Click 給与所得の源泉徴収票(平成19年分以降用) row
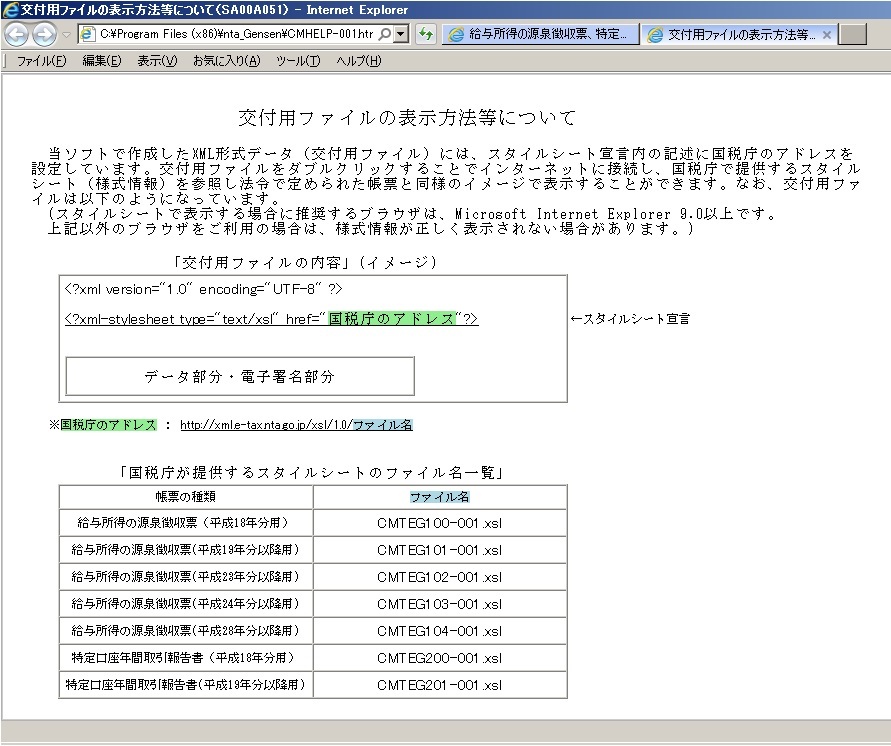Image resolution: width=891 pixels, height=746 pixels. pos(186,550)
